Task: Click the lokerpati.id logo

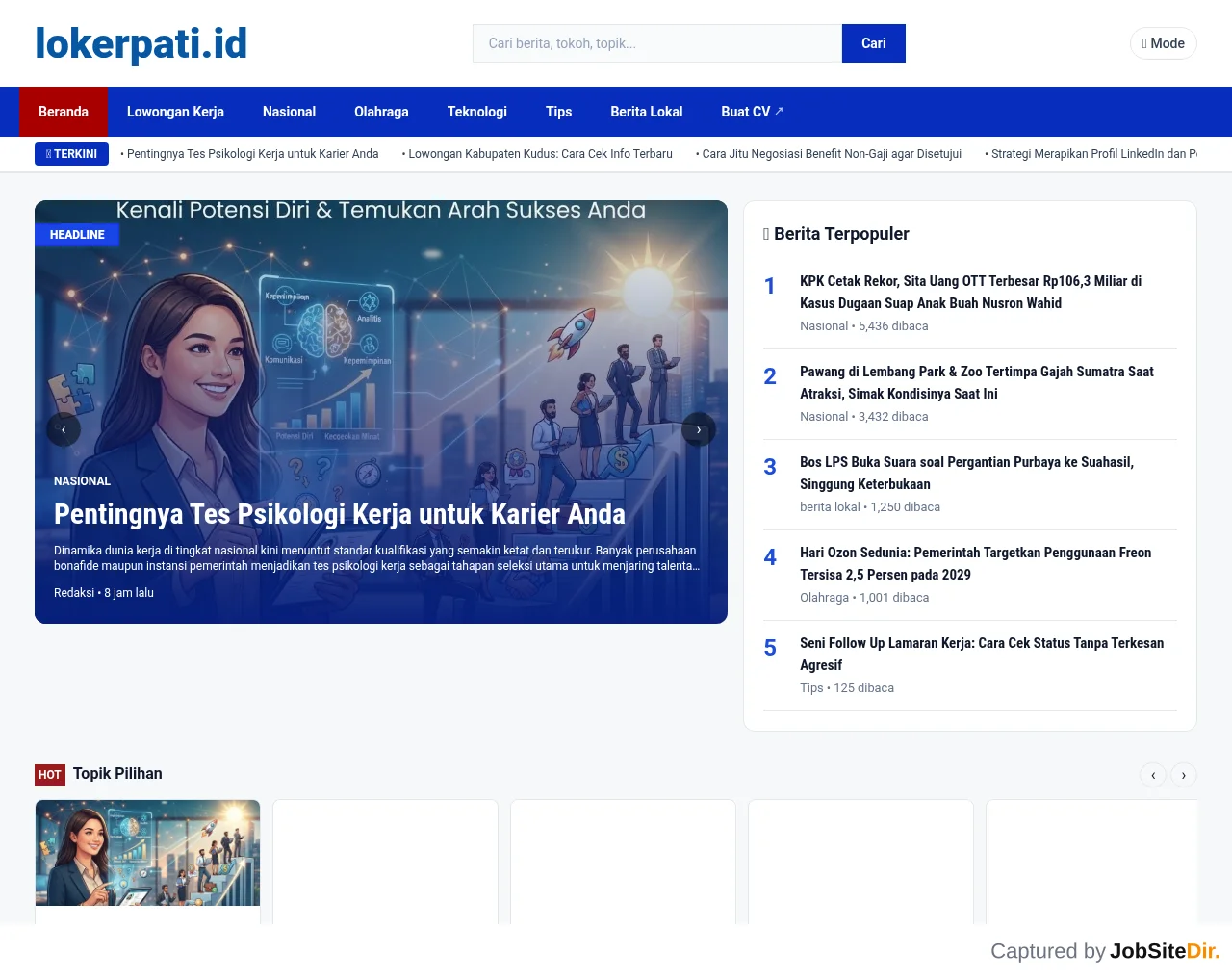Action: click(141, 43)
